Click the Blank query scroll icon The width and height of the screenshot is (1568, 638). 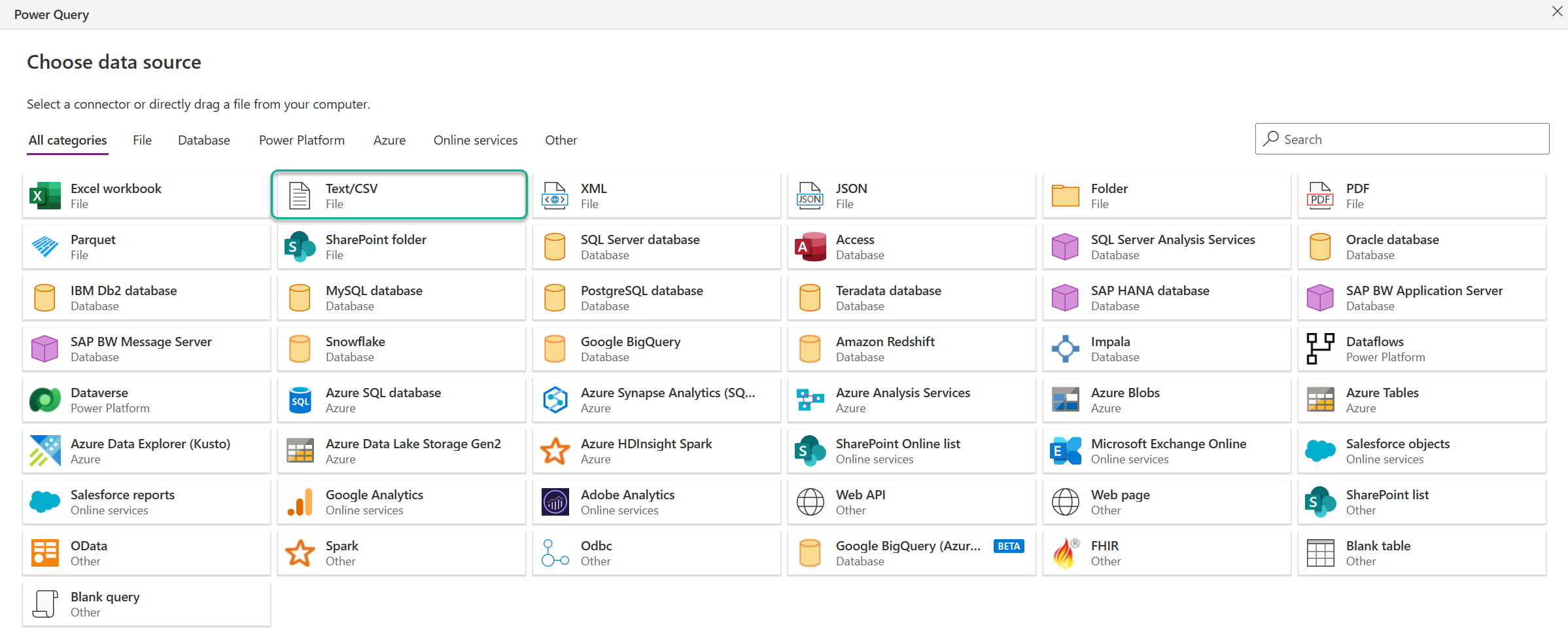[x=45, y=604]
